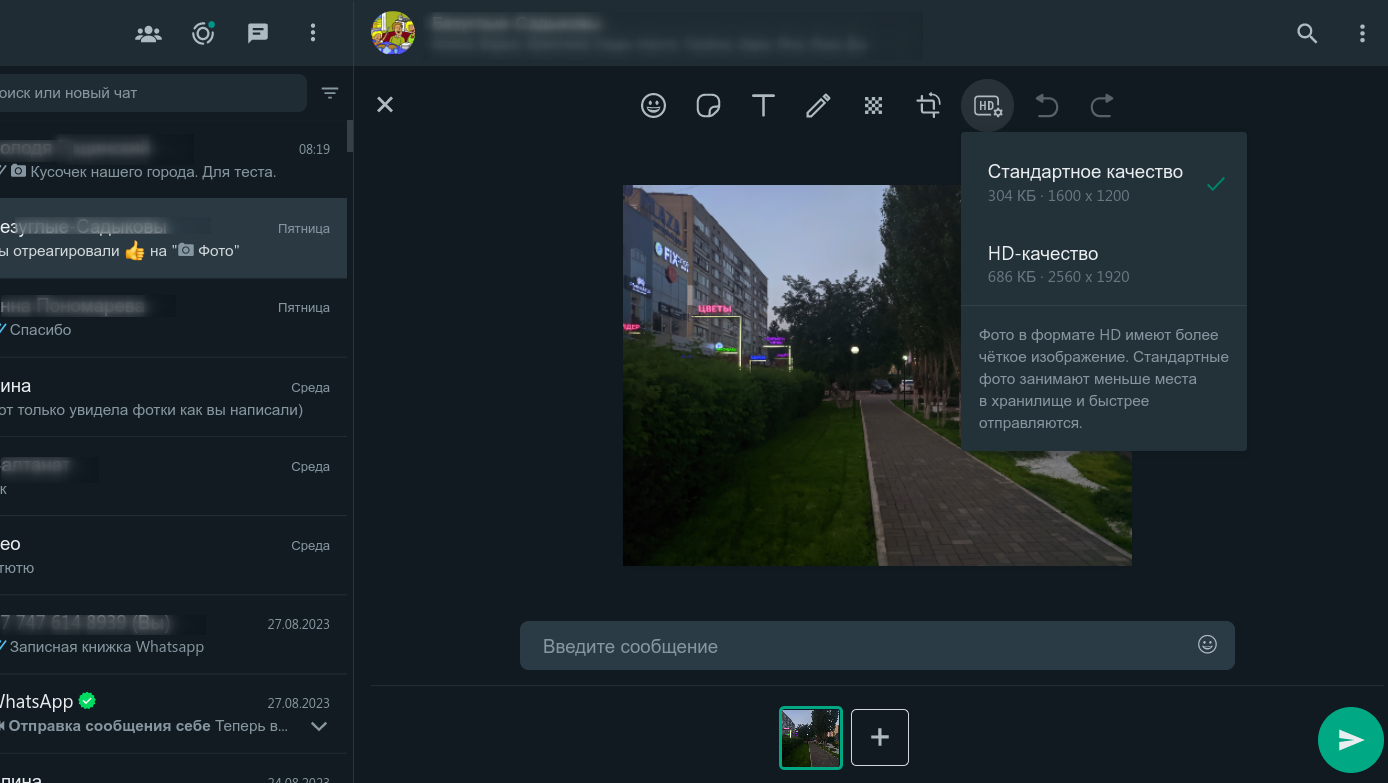Open the sidebar three-dot menu
Image resolution: width=1388 pixels, height=783 pixels.
click(x=313, y=33)
